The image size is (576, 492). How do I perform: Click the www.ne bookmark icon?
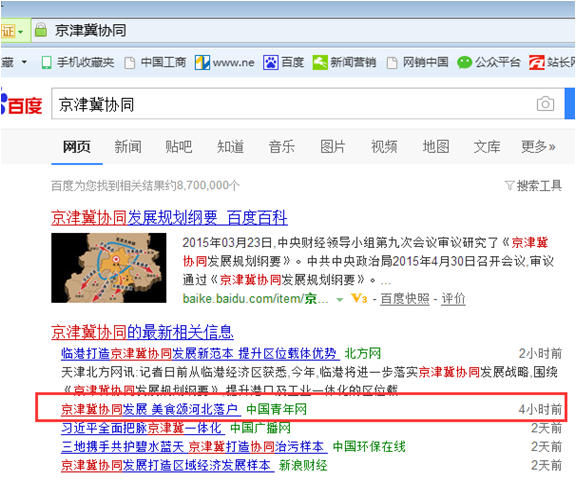(x=202, y=62)
